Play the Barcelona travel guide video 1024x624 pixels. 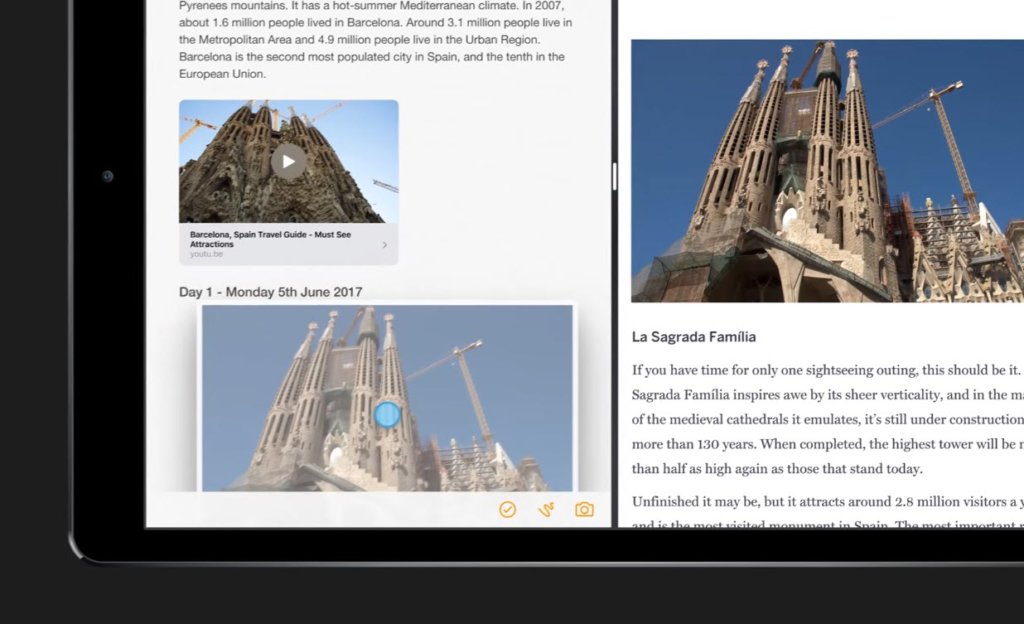(x=288, y=161)
